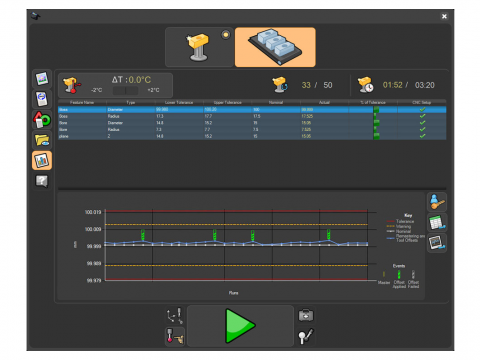Click the Offset Failed event legend icon

[x=413, y=275]
